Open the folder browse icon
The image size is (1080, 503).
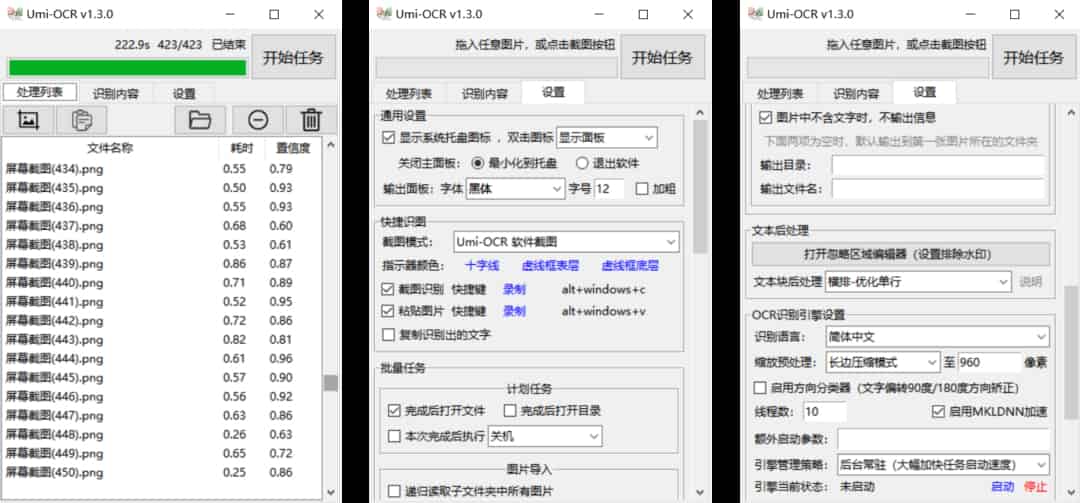click(x=200, y=120)
